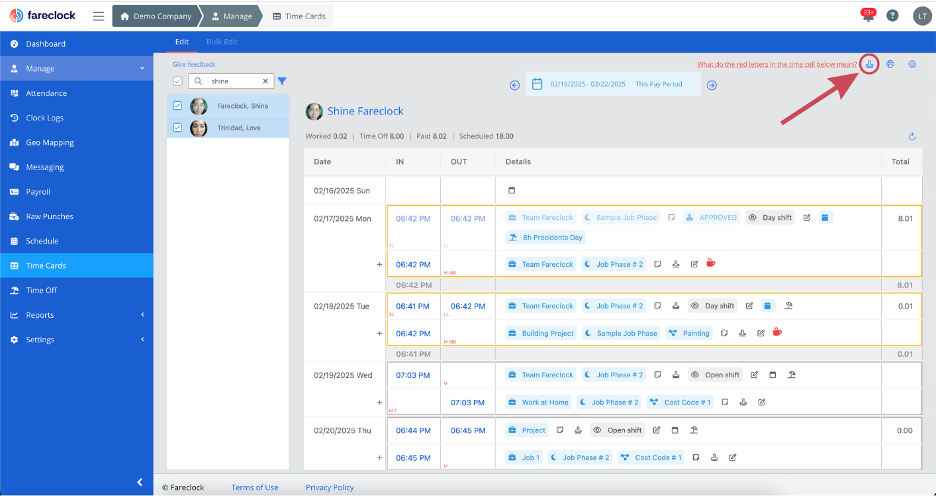Collapse the sidebar with the bottom chevron
This screenshot has height=496, width=936.
(140, 482)
